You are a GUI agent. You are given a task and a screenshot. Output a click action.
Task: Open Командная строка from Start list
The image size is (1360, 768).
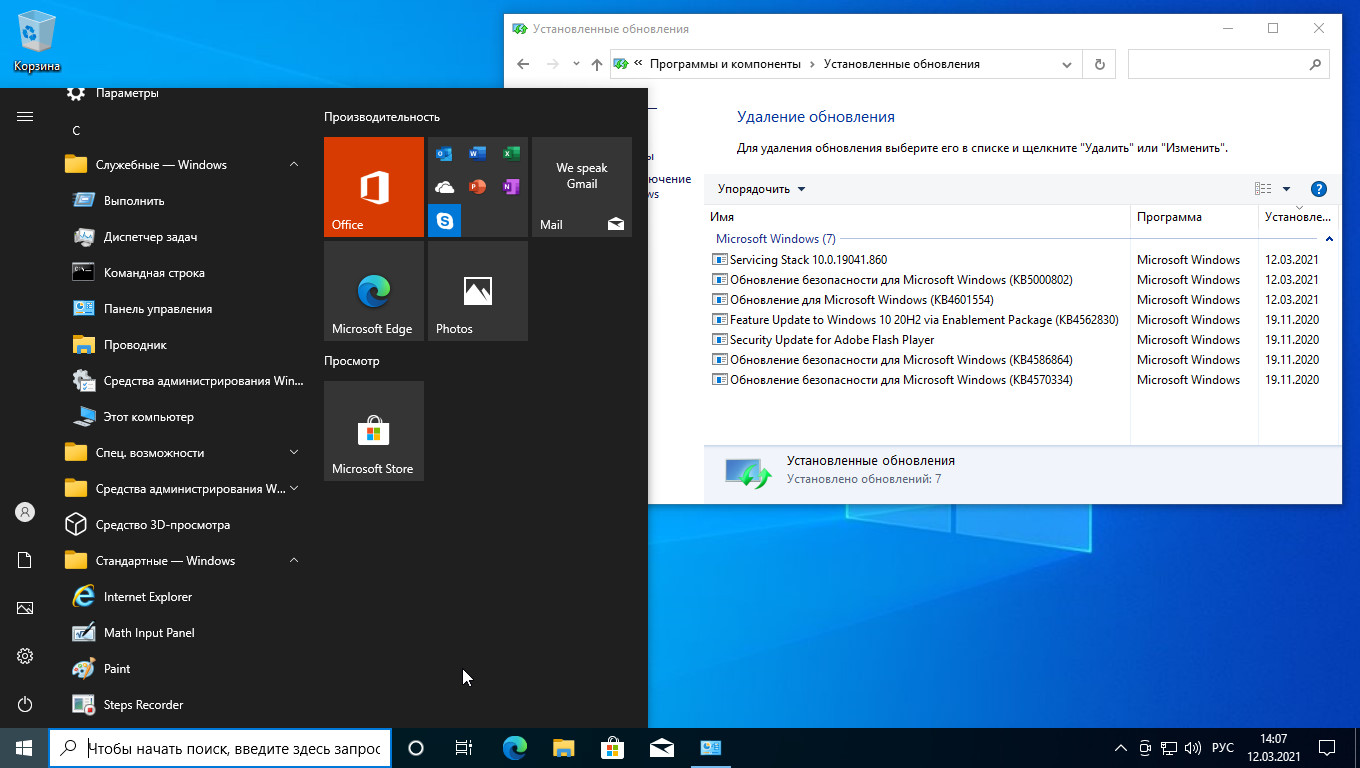tap(154, 273)
